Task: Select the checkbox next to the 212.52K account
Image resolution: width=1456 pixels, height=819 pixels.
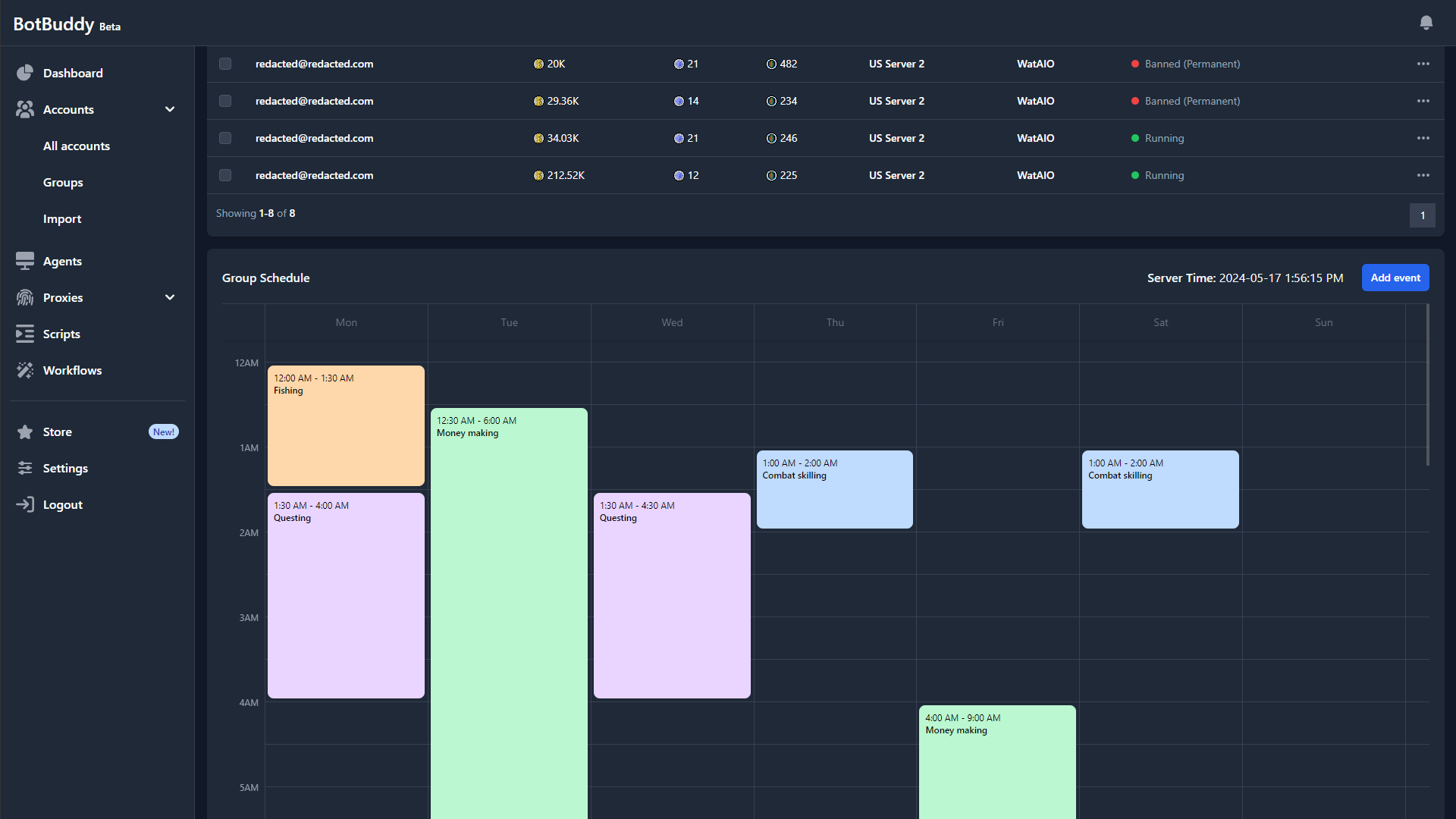Action: pos(224,175)
